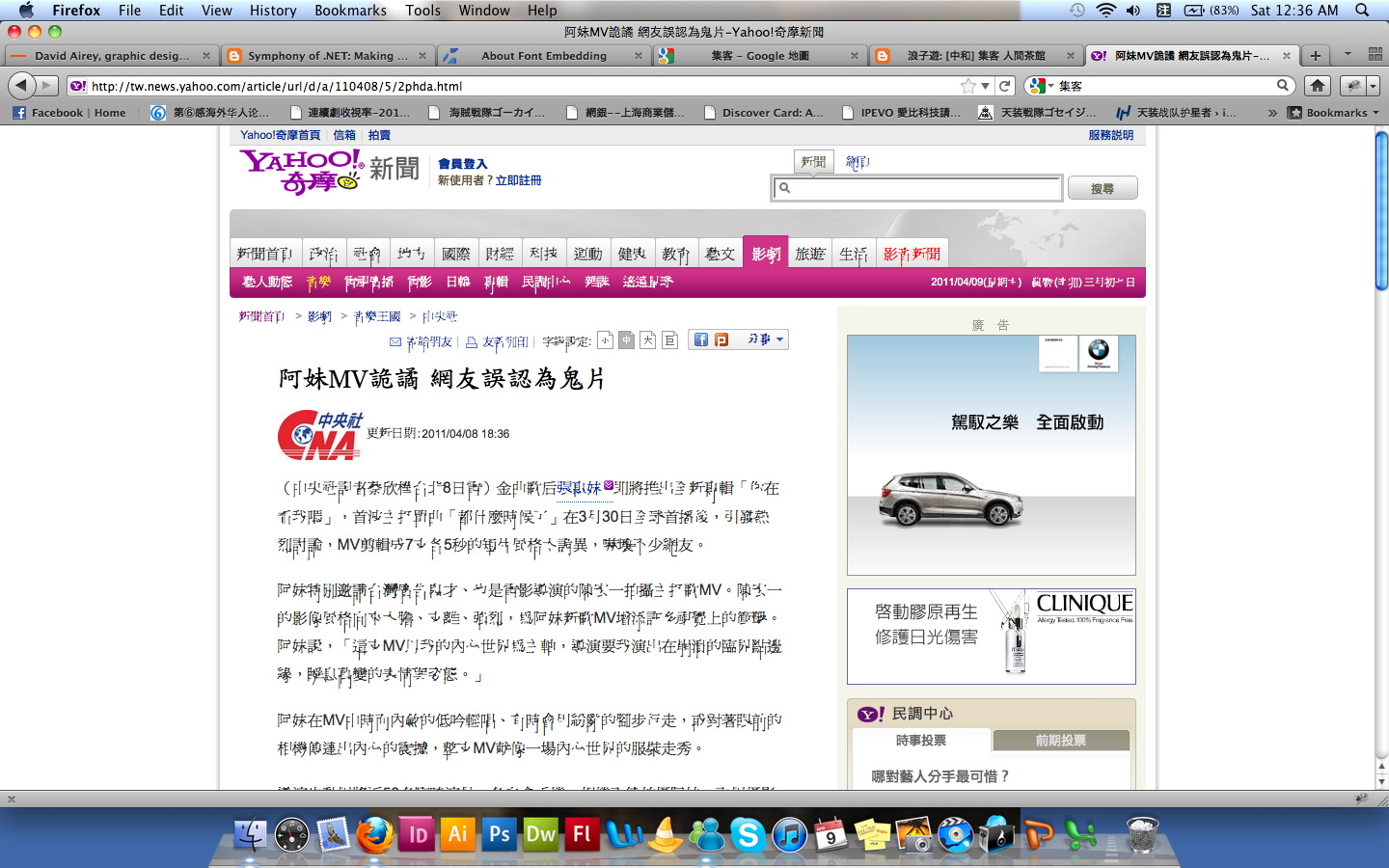Open the search engine selector dropdown
The height and width of the screenshot is (868, 1389).
click(x=1042, y=86)
